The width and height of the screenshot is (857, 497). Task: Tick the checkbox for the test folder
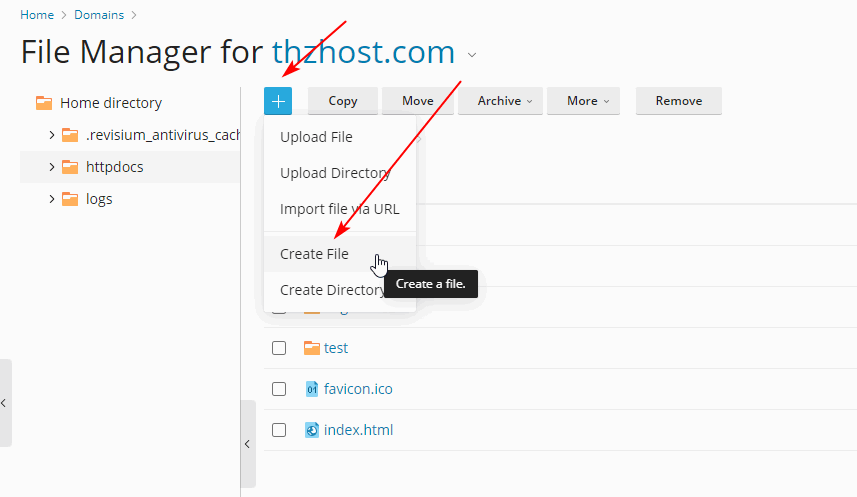tap(279, 348)
